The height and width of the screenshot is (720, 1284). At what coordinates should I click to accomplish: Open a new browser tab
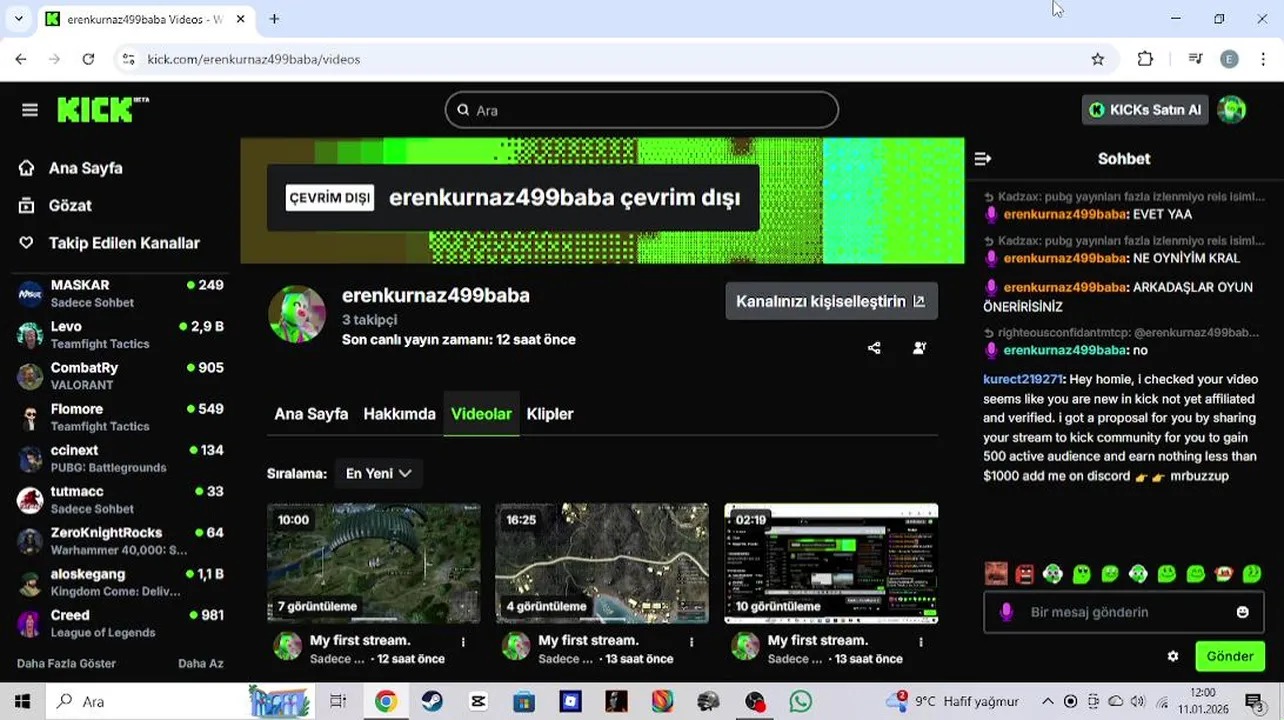point(274,19)
